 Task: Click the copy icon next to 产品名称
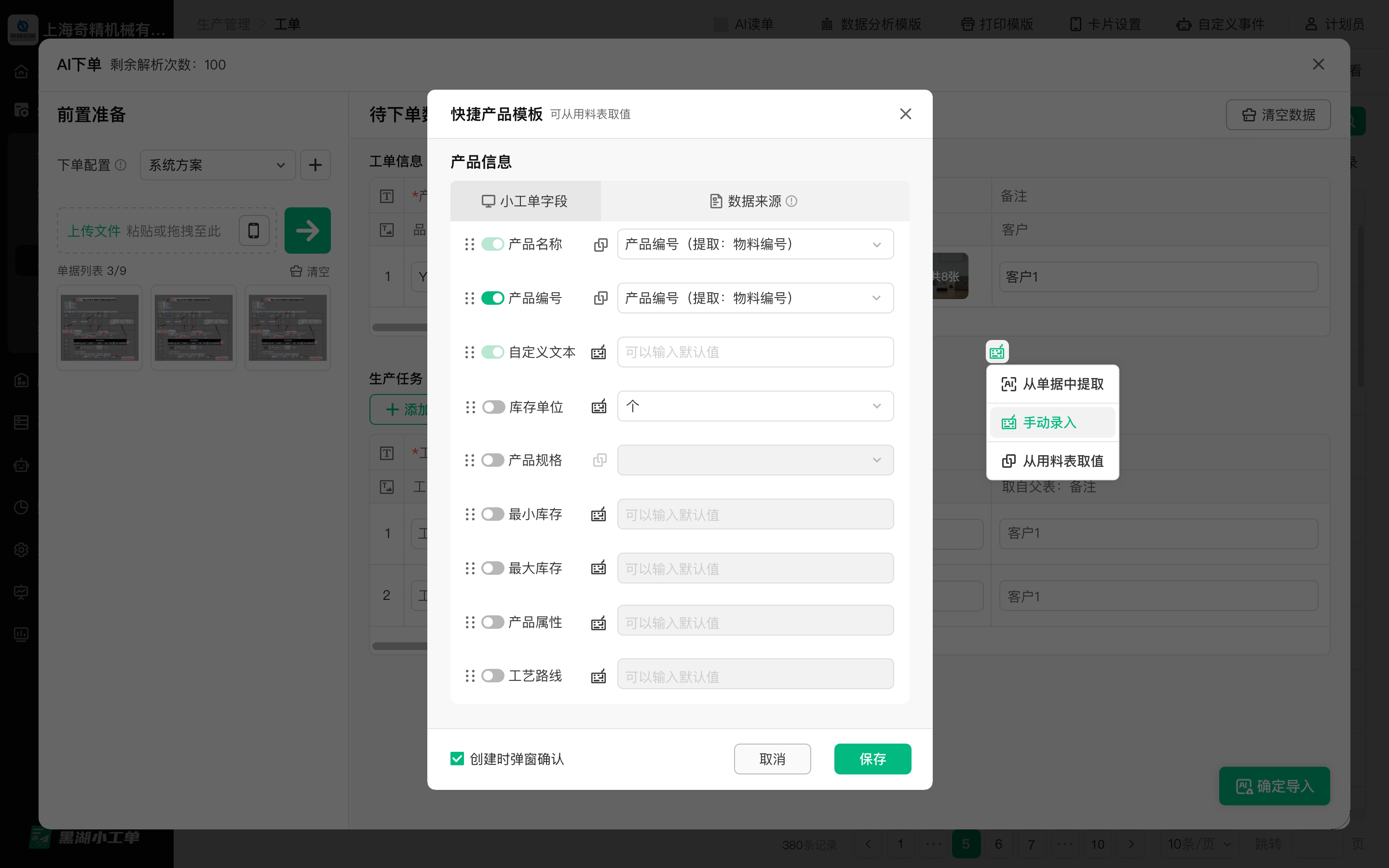click(600, 244)
